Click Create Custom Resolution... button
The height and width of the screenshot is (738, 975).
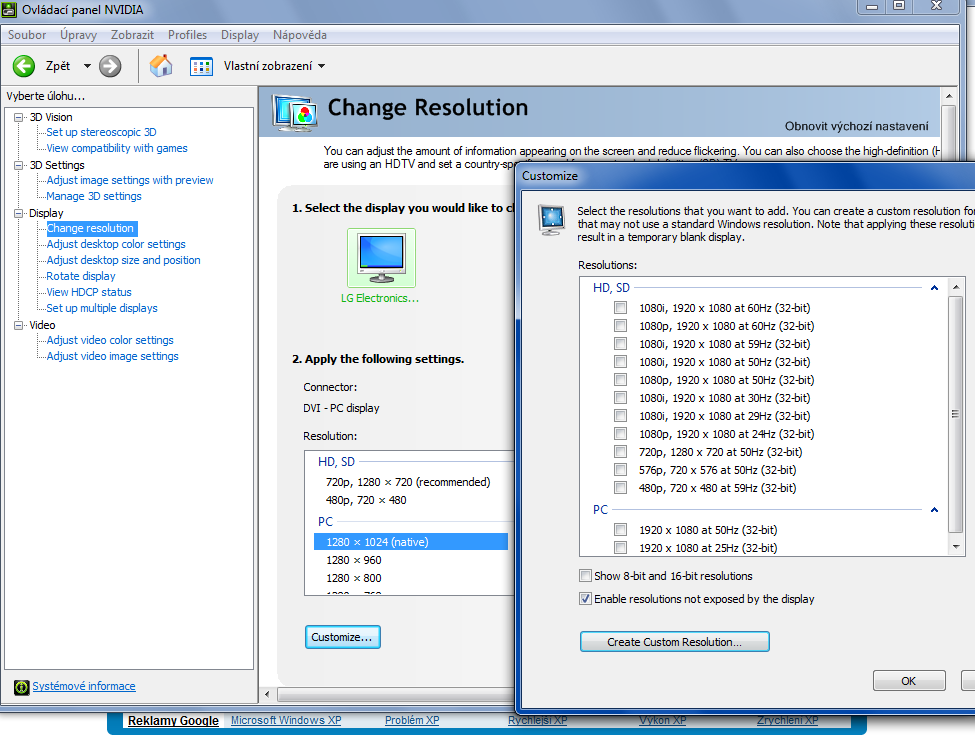click(x=675, y=642)
